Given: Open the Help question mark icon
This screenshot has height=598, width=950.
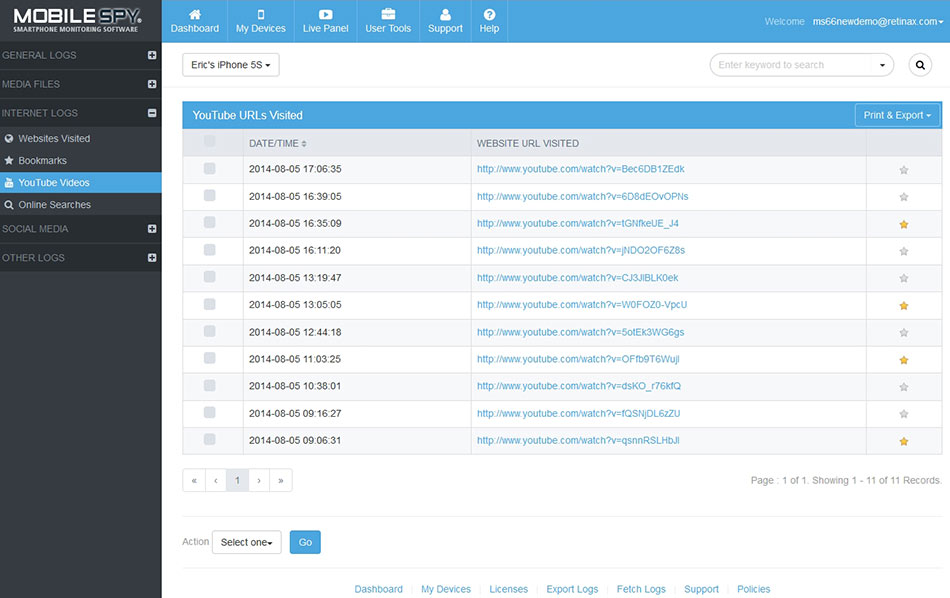Looking at the screenshot, I should pos(489,15).
